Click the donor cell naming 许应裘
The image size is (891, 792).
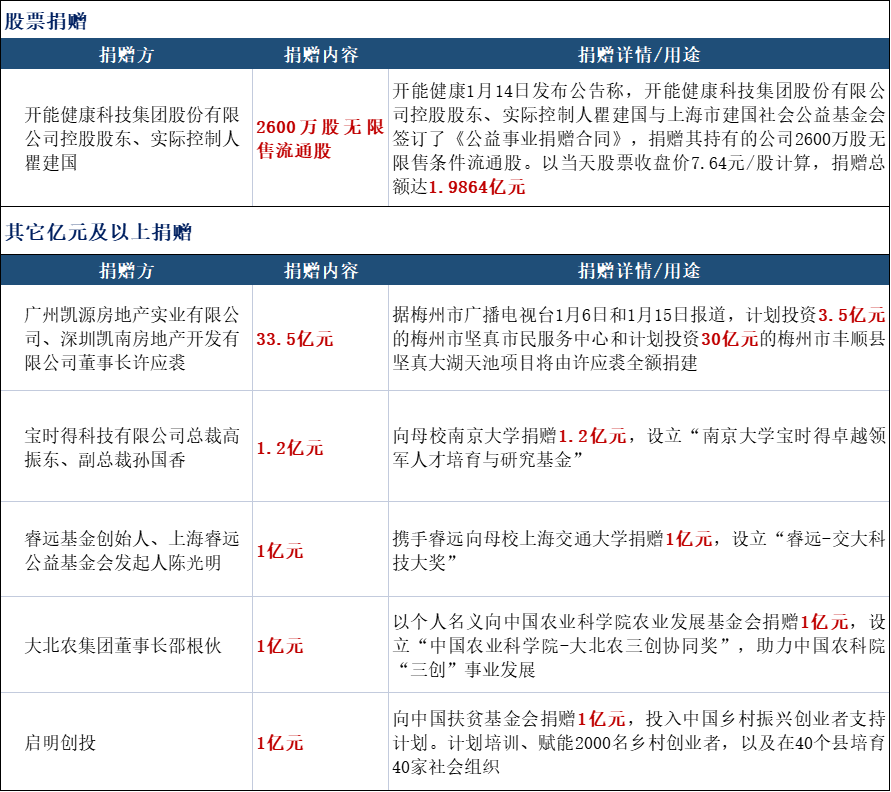pyautogui.click(x=126, y=339)
